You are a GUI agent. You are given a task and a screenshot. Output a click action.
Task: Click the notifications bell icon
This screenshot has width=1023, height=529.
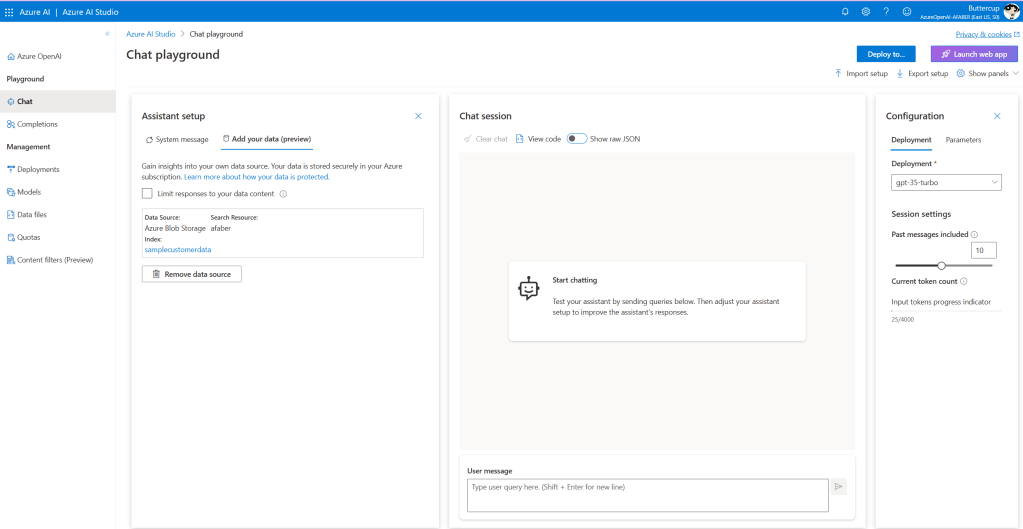click(845, 11)
